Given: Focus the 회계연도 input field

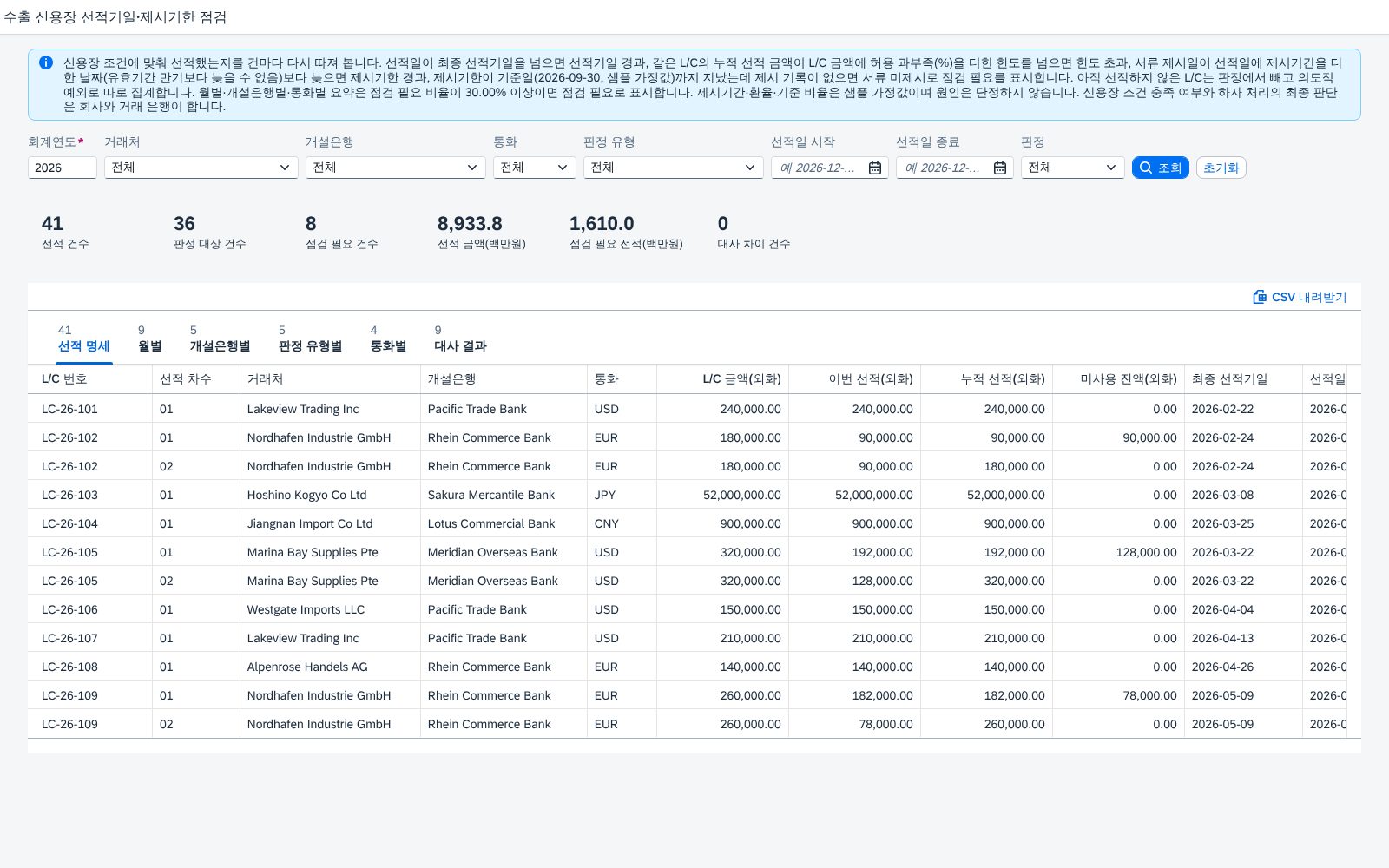Looking at the screenshot, I should point(63,168).
